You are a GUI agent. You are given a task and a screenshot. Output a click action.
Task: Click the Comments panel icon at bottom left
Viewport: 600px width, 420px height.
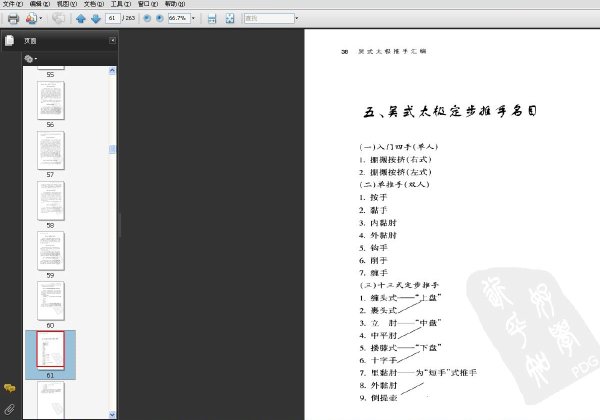[10, 388]
